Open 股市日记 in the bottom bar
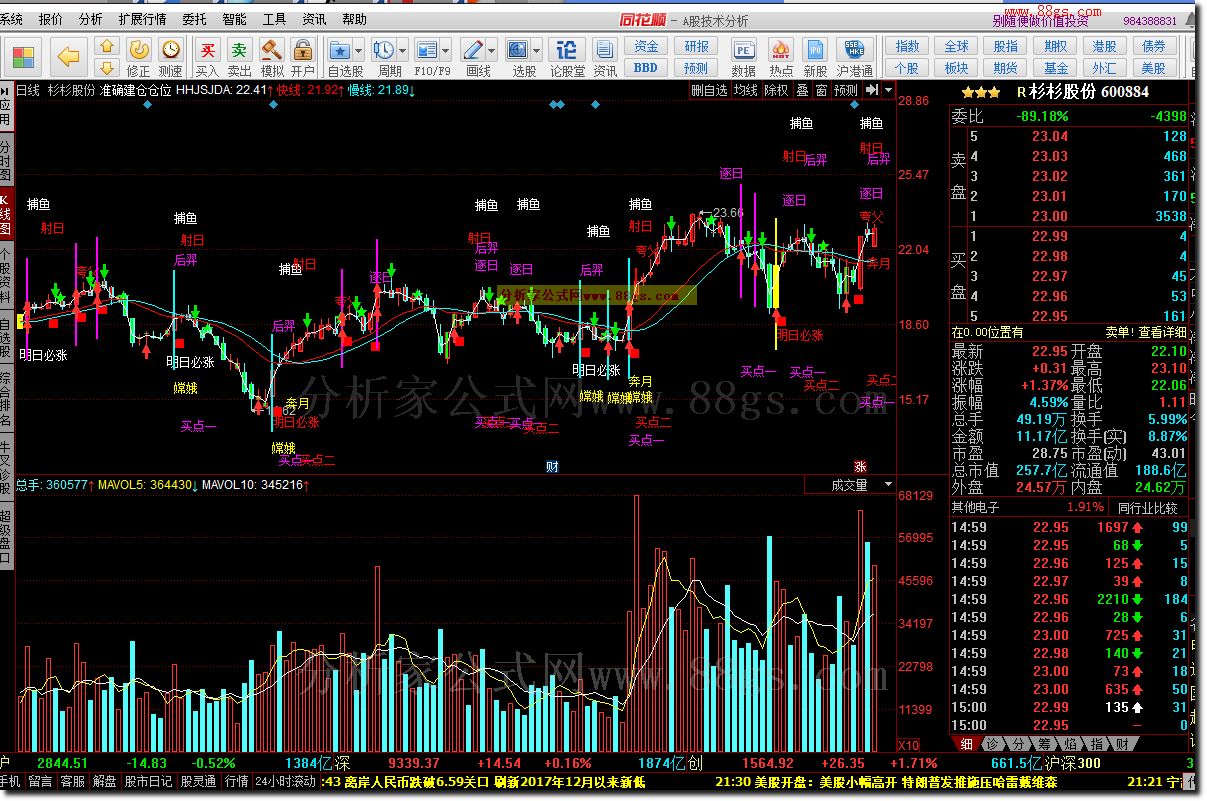The height and width of the screenshot is (801, 1207). click(x=147, y=781)
